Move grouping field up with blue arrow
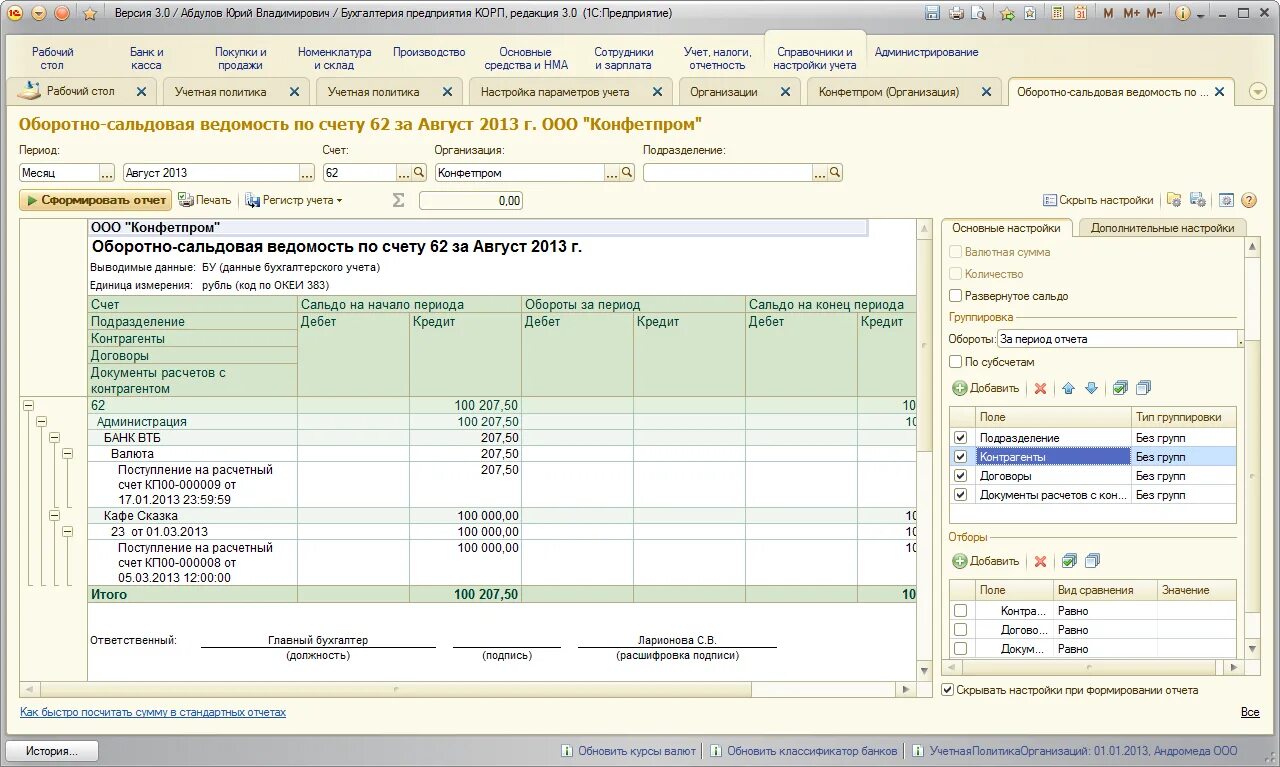Viewport: 1280px width, 767px height. tap(1068, 388)
